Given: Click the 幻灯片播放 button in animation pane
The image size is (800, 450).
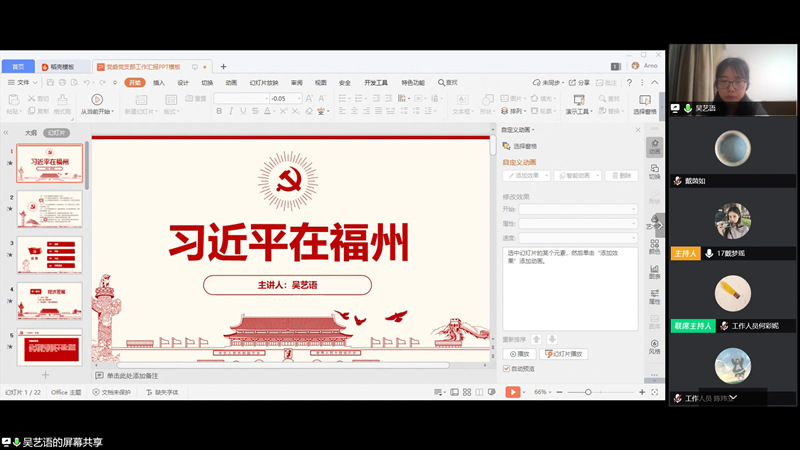Looking at the screenshot, I should tap(565, 354).
